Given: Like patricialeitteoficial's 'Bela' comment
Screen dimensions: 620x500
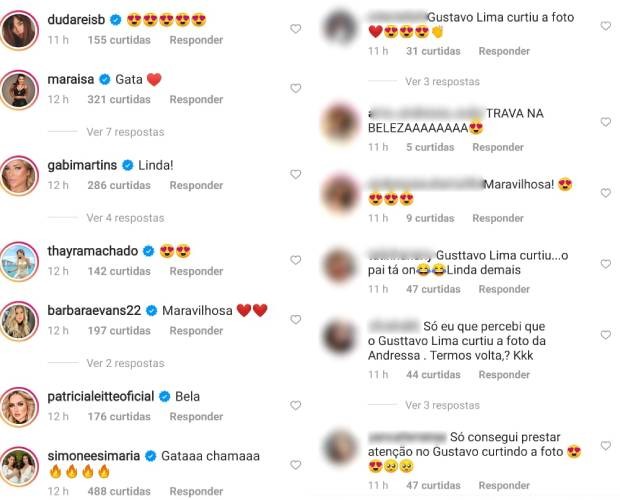Looking at the screenshot, I should coord(295,406).
